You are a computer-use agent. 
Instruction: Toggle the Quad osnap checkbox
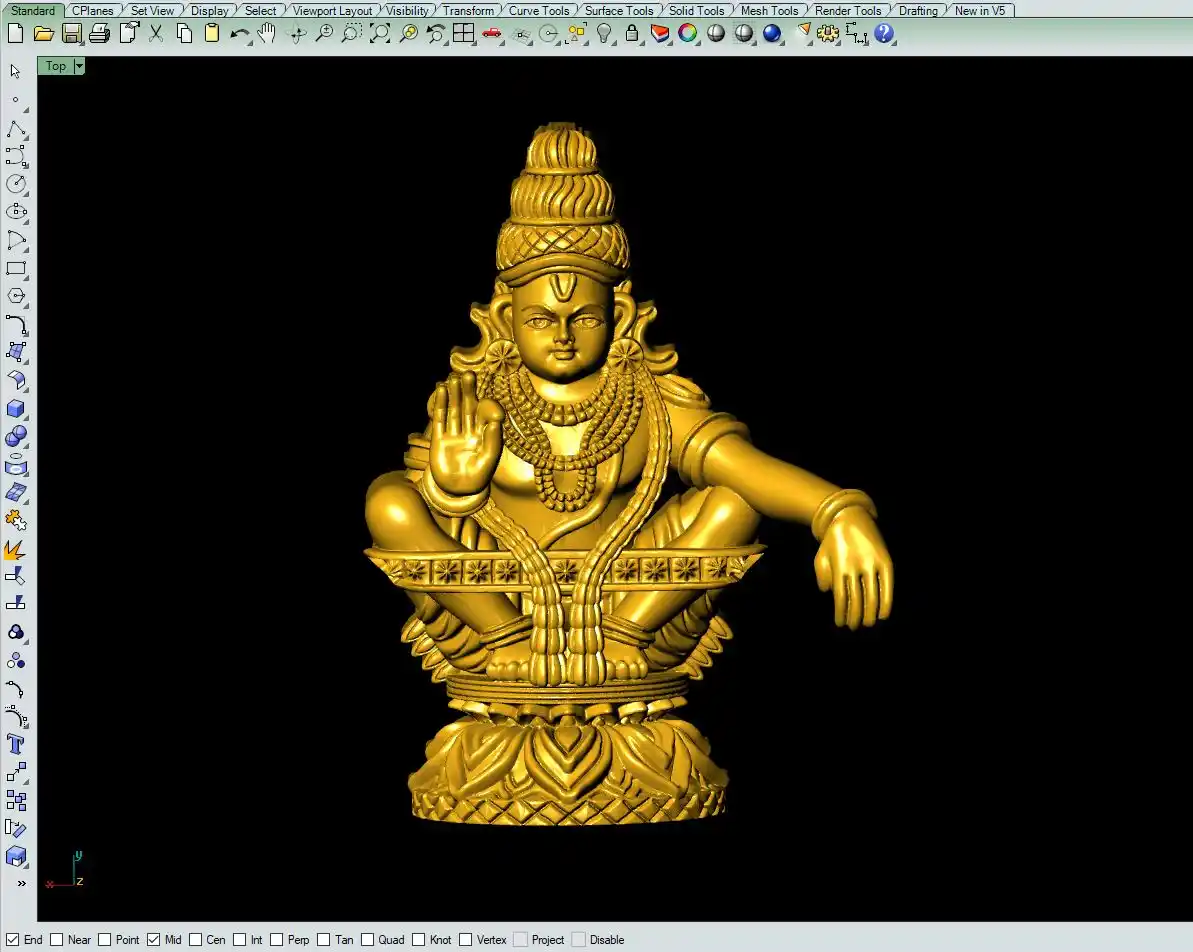pyautogui.click(x=368, y=940)
